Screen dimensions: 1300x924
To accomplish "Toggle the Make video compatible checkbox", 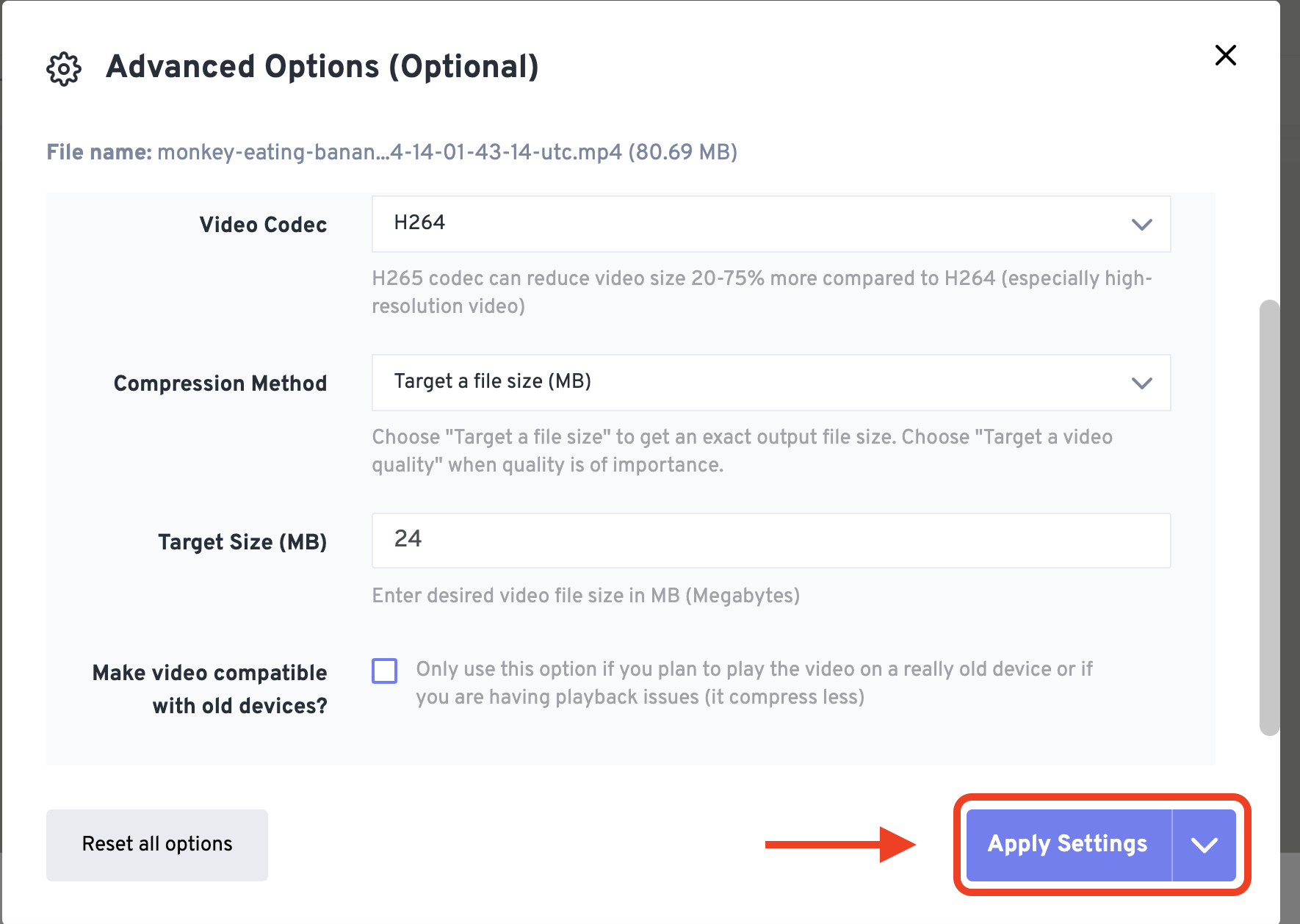I will (x=384, y=670).
